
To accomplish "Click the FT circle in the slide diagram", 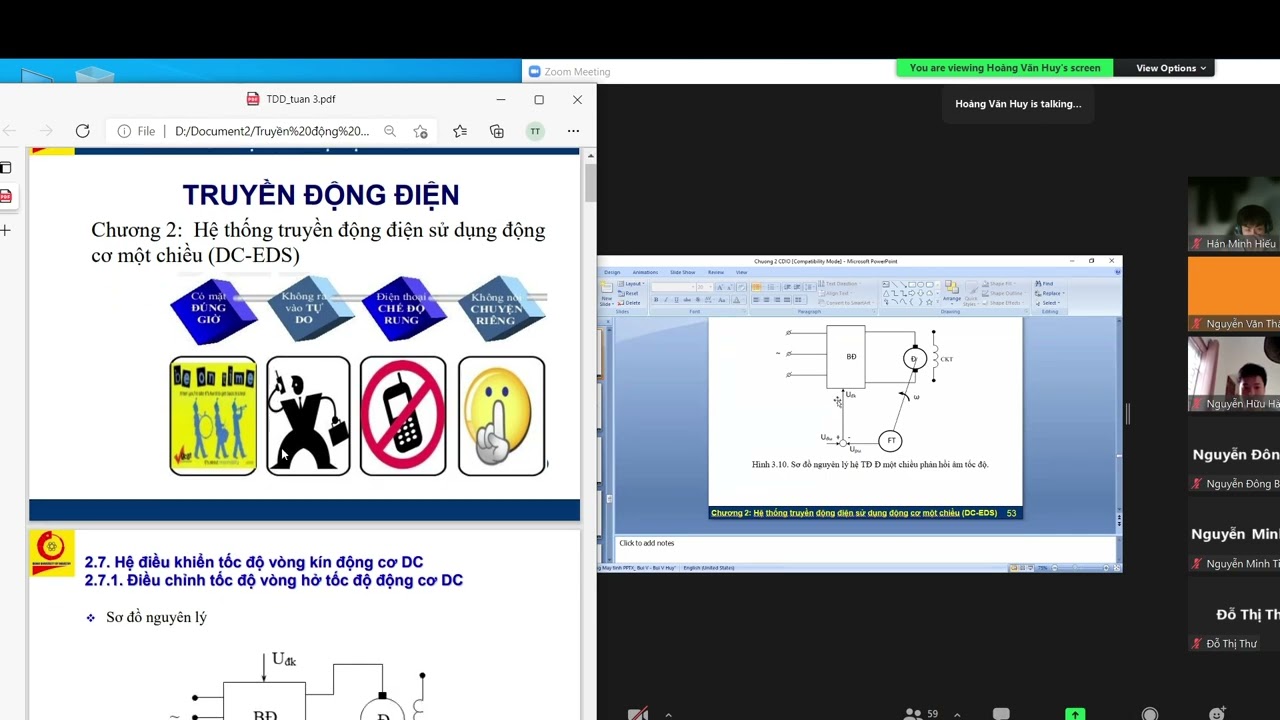I will [891, 441].
